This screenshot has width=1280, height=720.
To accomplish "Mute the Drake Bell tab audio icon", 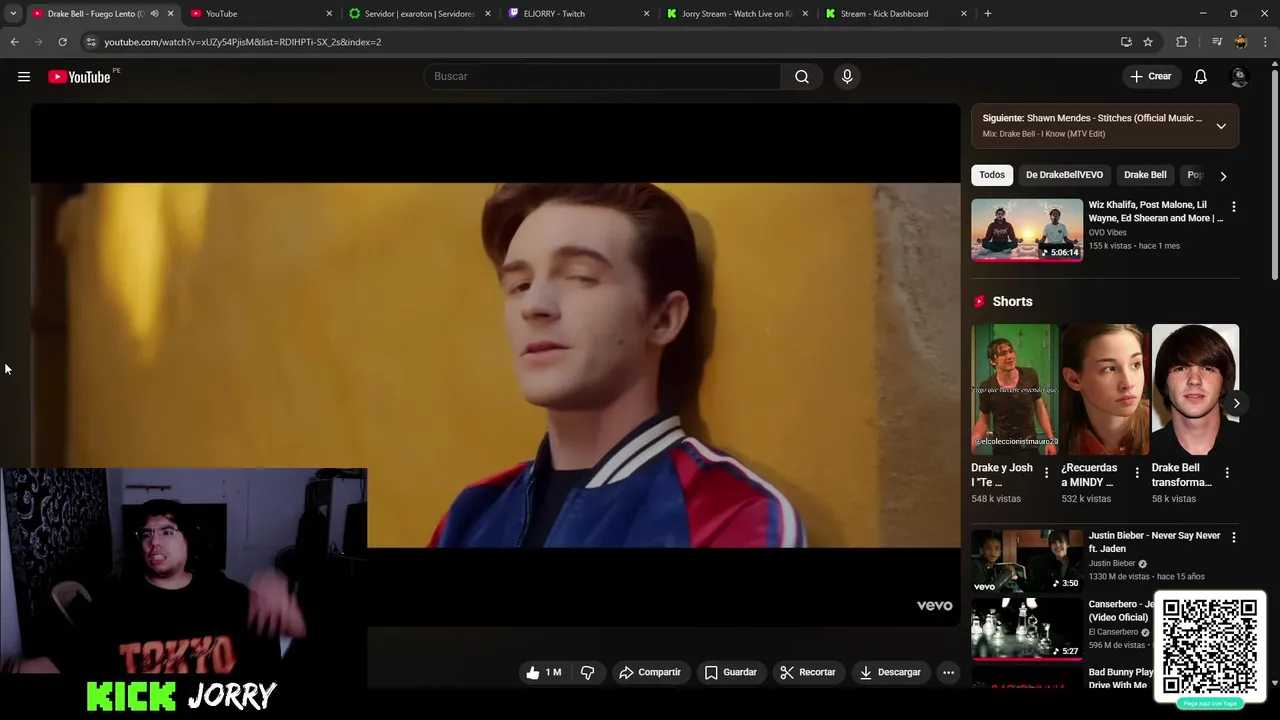I will (154, 14).
